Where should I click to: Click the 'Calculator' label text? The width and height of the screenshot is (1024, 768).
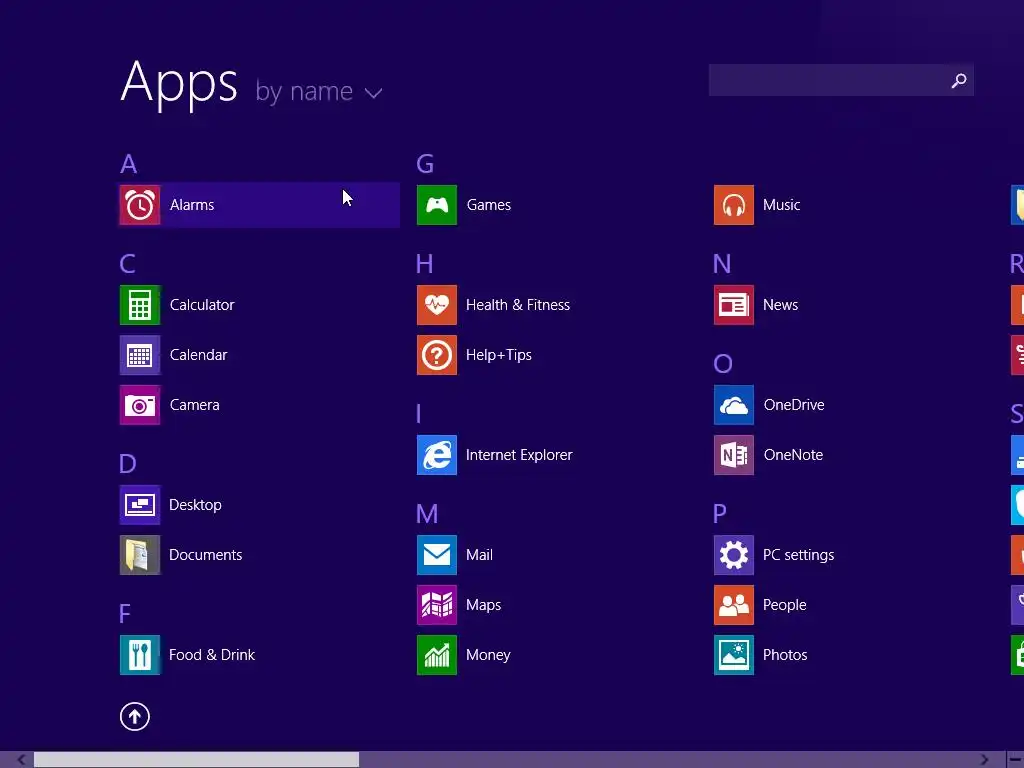tap(202, 305)
